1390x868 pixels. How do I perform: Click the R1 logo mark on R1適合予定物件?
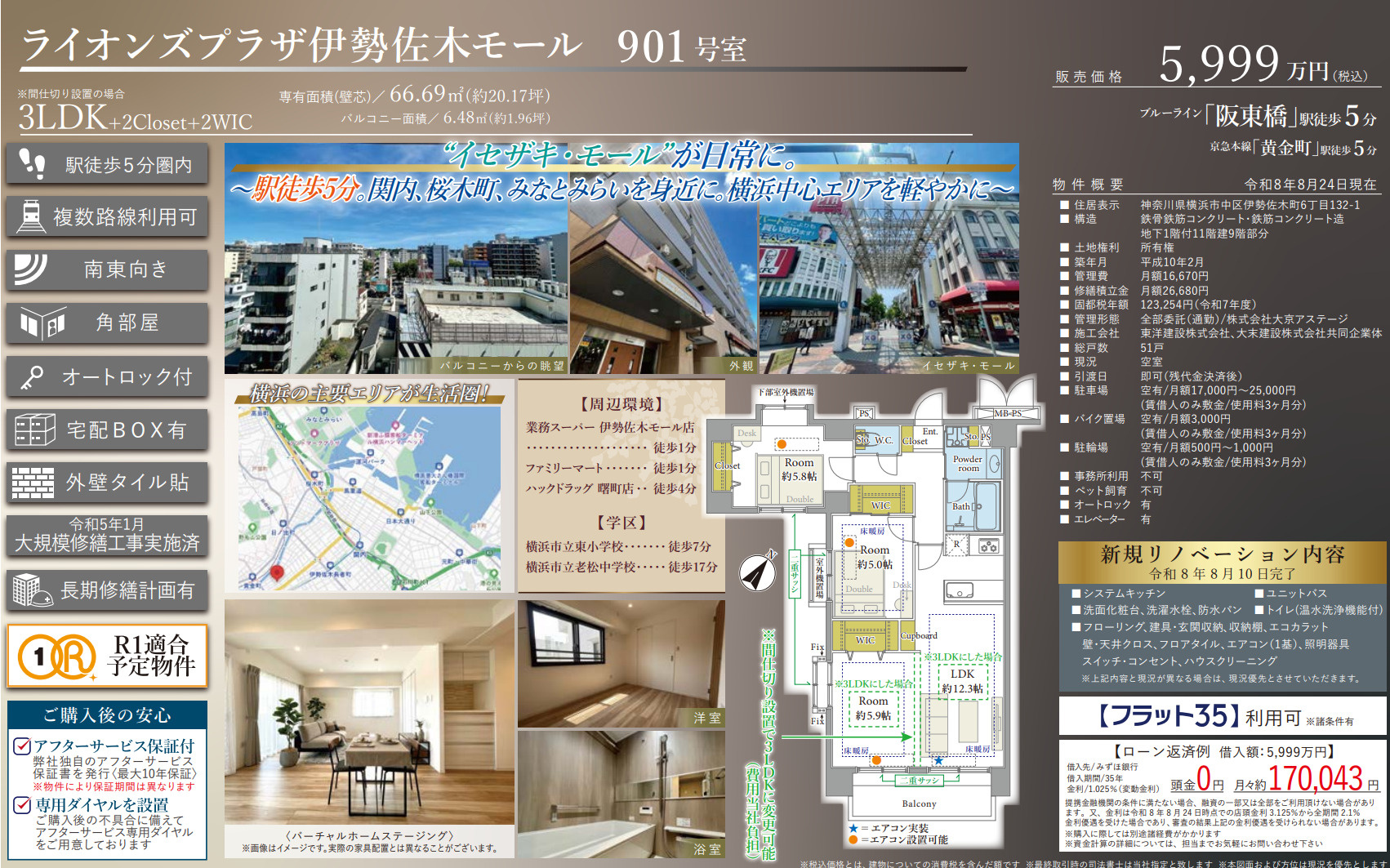click(57, 657)
